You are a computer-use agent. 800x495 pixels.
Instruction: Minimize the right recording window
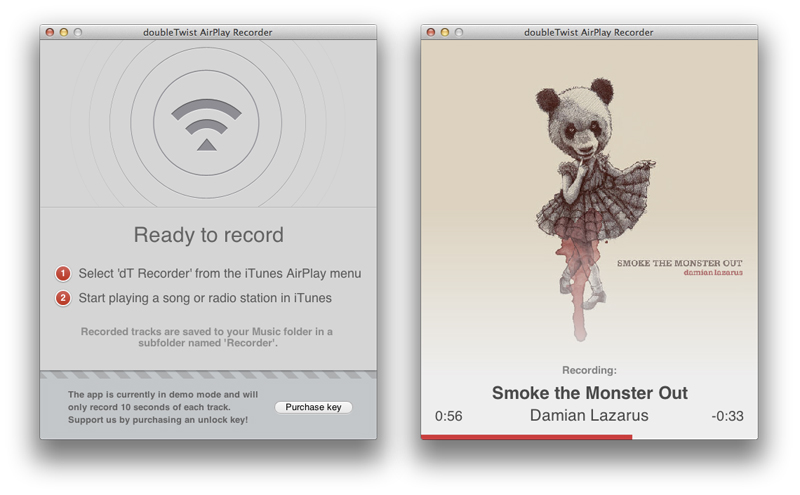(x=445, y=32)
